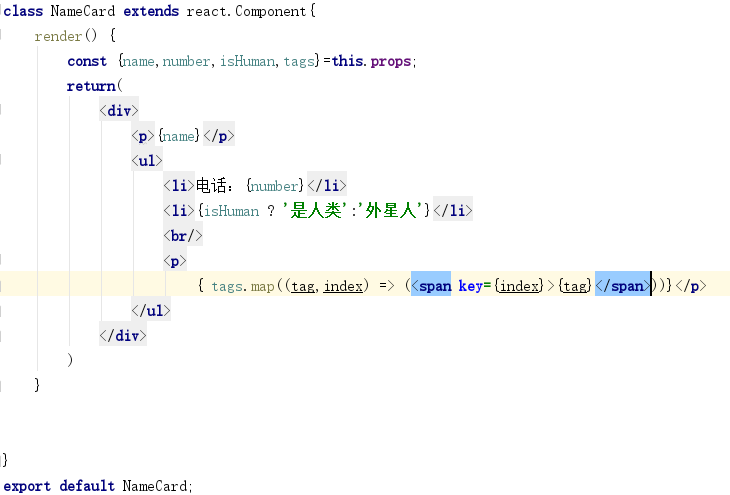This screenshot has height=495, width=730.
Task: Click the highlighted opening <span tag
Action: coord(431,285)
